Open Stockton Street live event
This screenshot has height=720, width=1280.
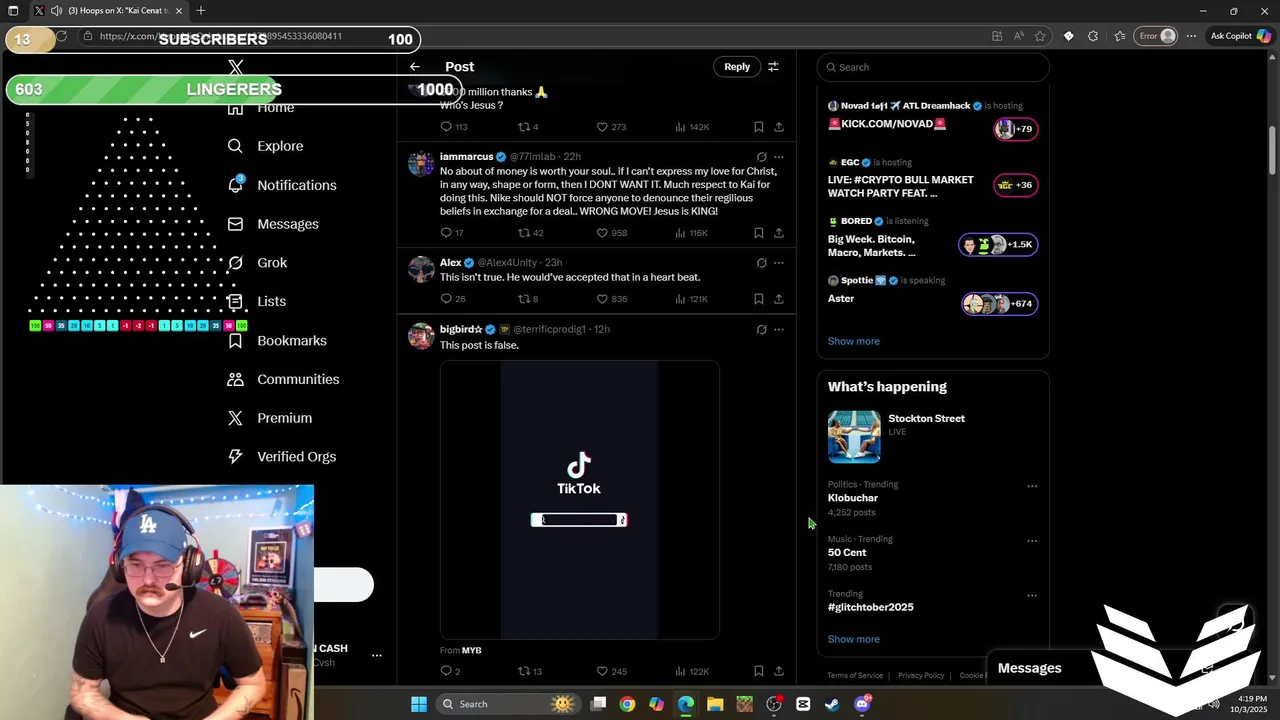(933, 436)
